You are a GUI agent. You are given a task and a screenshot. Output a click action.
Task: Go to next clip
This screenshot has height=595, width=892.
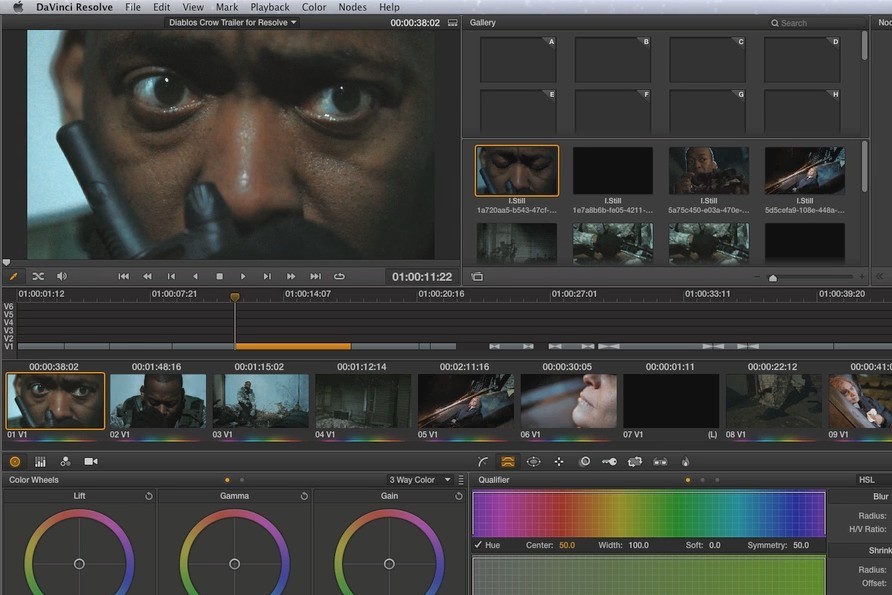(x=267, y=276)
